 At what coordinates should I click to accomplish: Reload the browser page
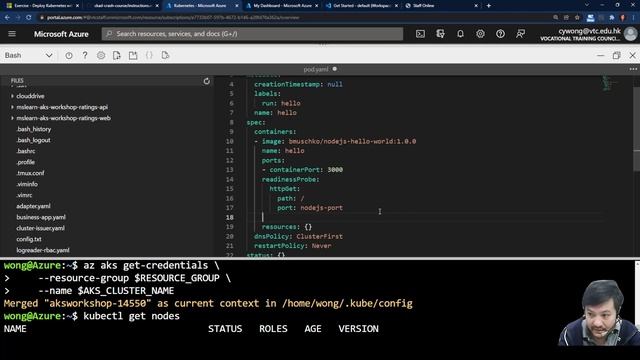pyautogui.click(x=29, y=18)
